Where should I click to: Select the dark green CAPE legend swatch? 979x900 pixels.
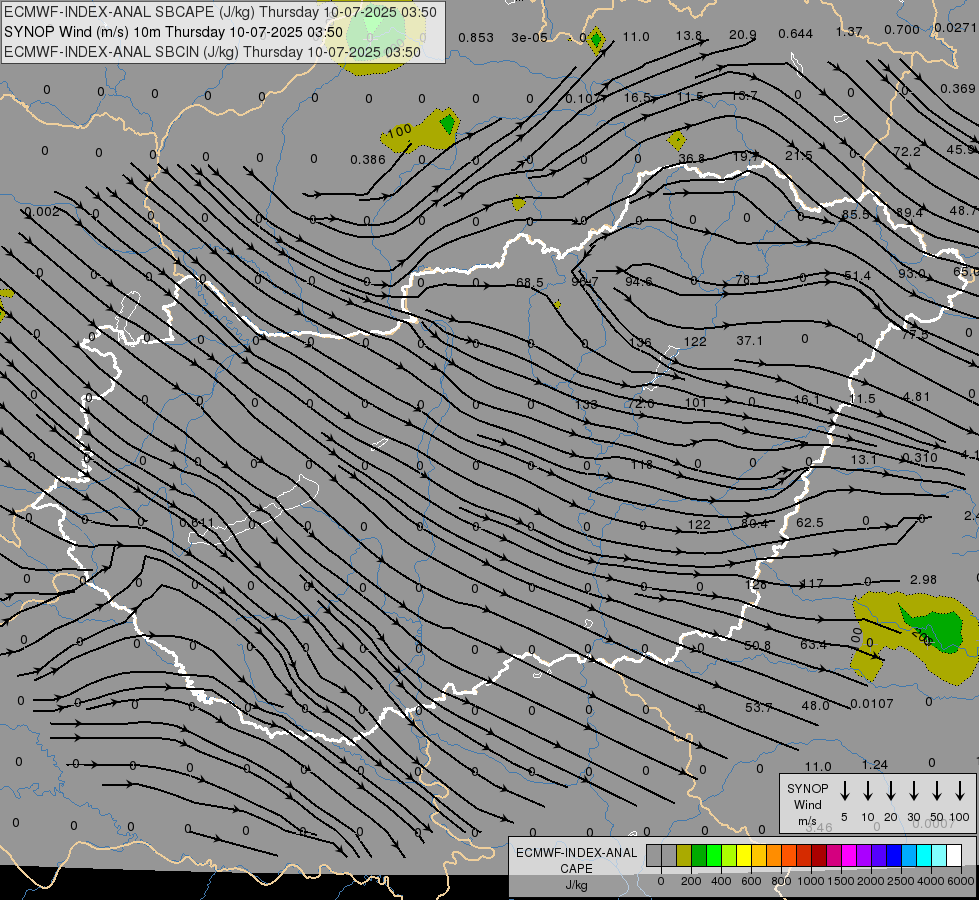[x=699, y=855]
